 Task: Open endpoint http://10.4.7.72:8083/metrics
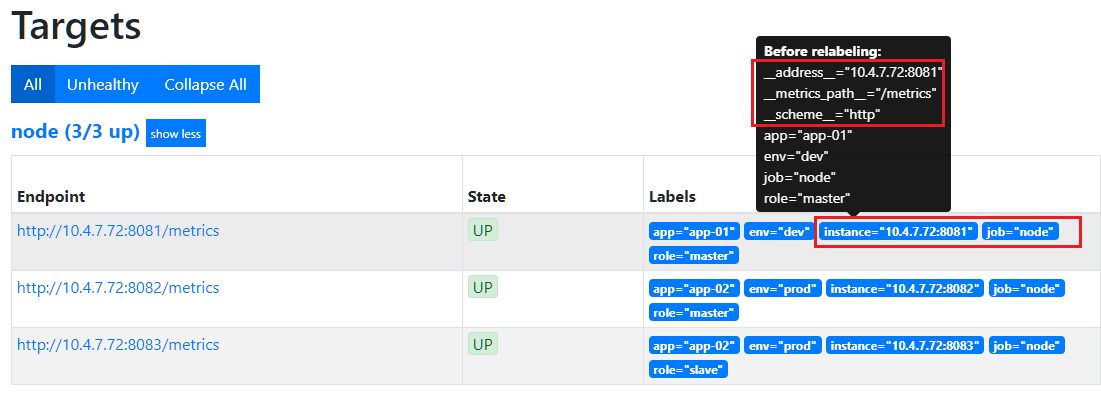pyautogui.click(x=118, y=345)
